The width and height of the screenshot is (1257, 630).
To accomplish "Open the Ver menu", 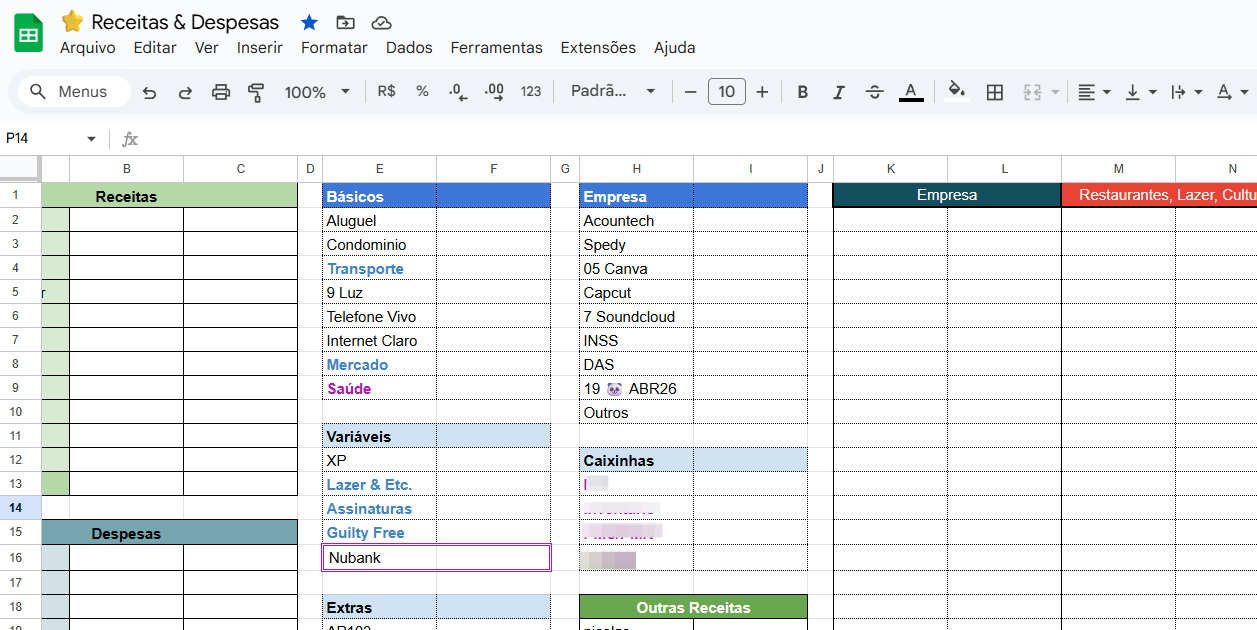I will (x=207, y=48).
